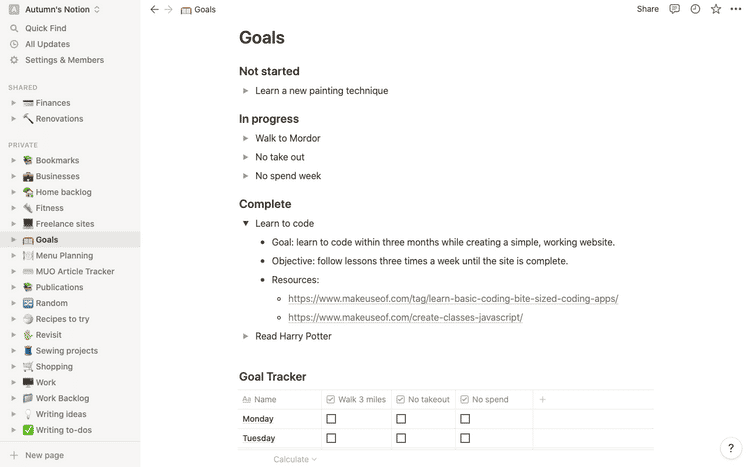This screenshot has width=750, height=467.
Task: Open the Finances page in sidebar
Action: coord(52,103)
